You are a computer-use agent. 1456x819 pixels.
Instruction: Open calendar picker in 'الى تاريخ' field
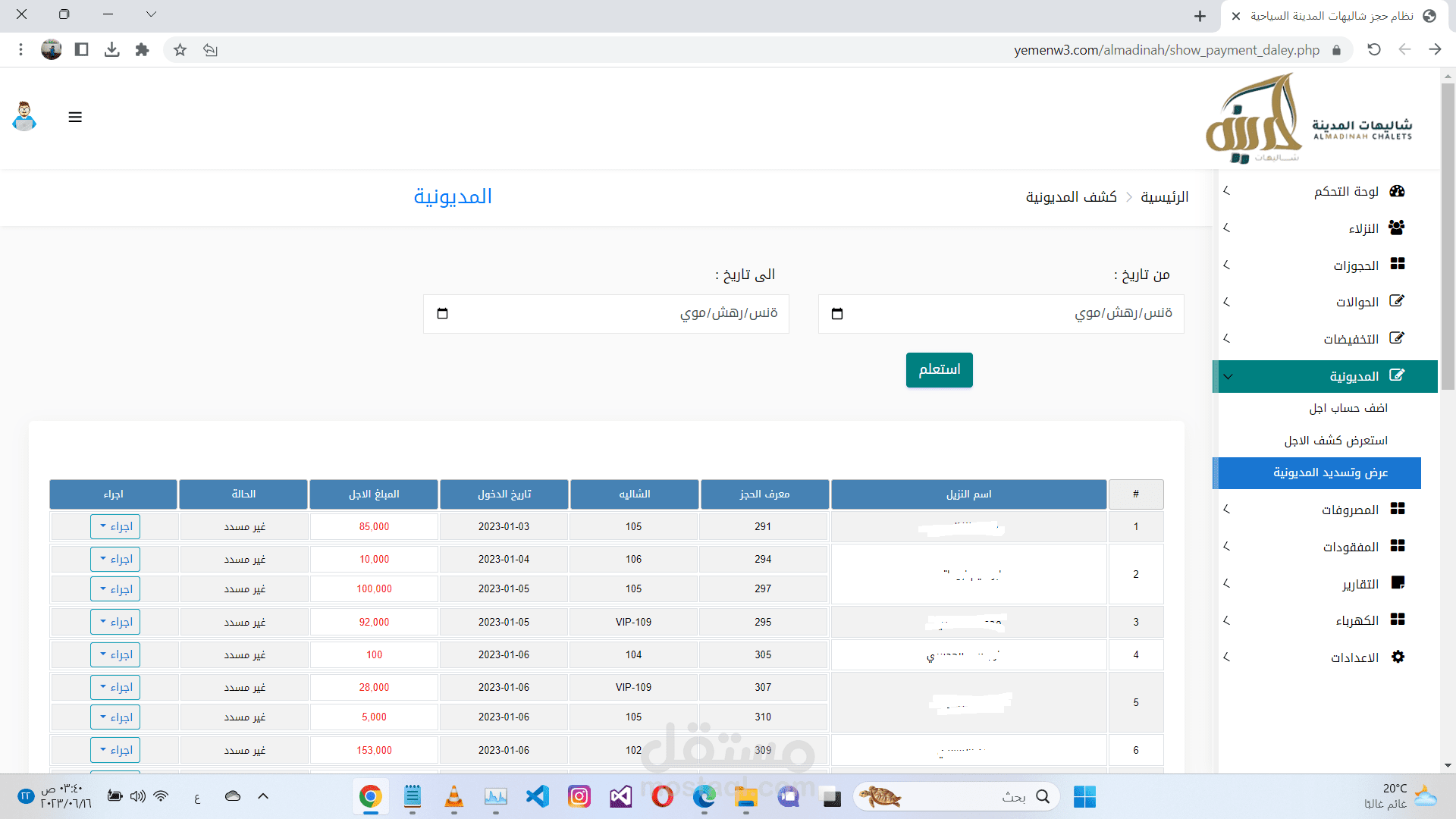[x=443, y=314]
